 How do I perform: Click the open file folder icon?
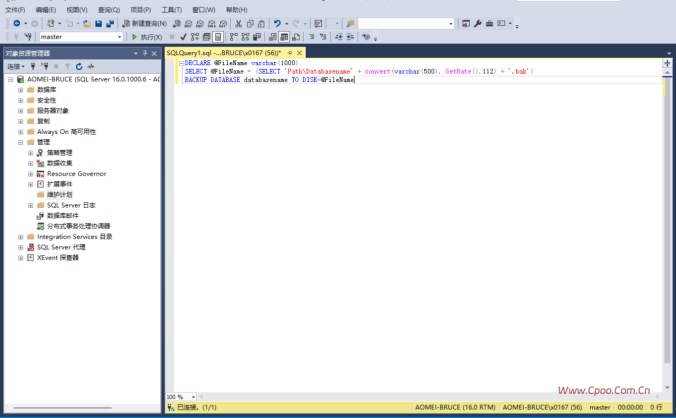(87, 24)
